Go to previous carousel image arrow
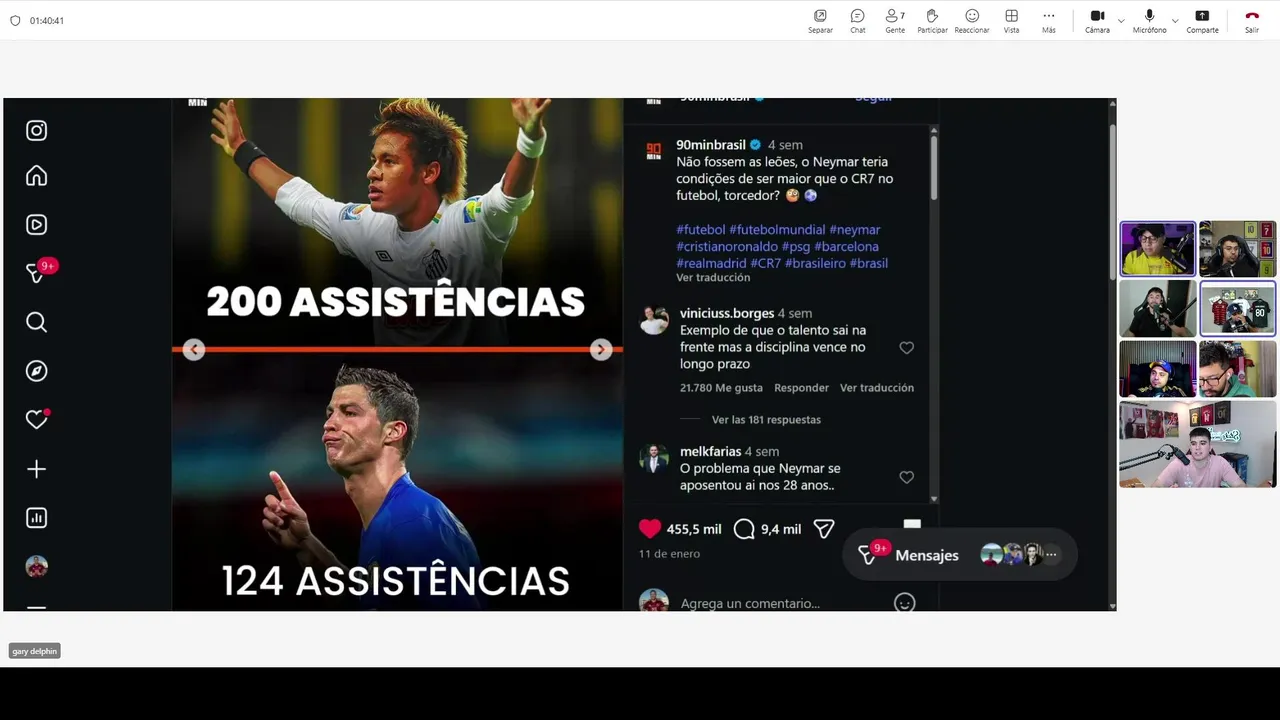The image size is (1280, 720). tap(194, 349)
